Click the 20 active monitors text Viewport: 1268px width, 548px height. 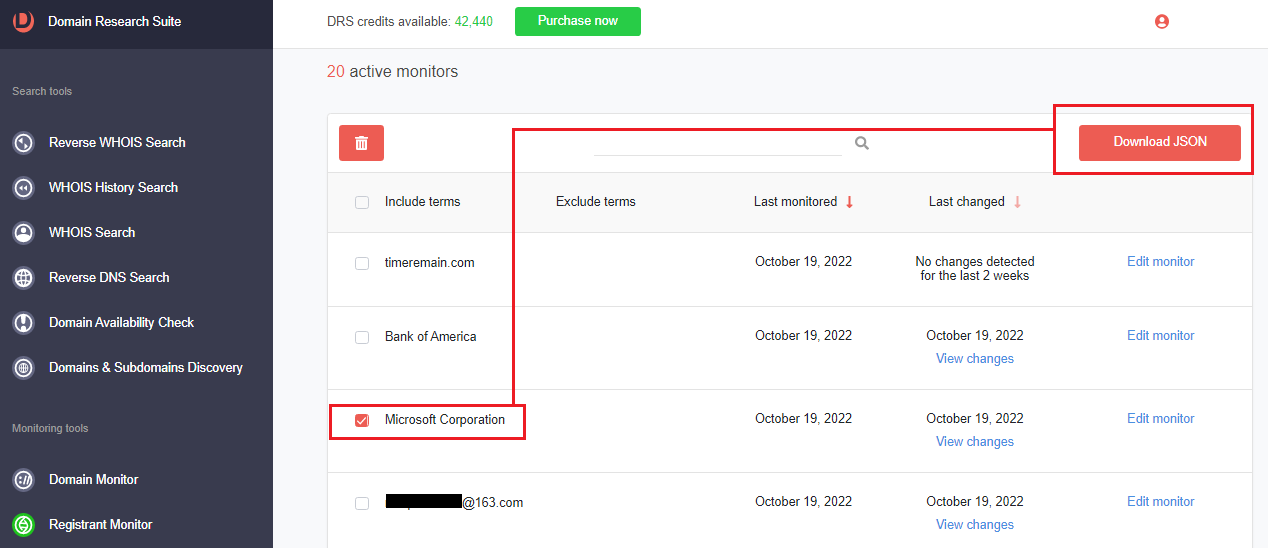click(x=393, y=71)
